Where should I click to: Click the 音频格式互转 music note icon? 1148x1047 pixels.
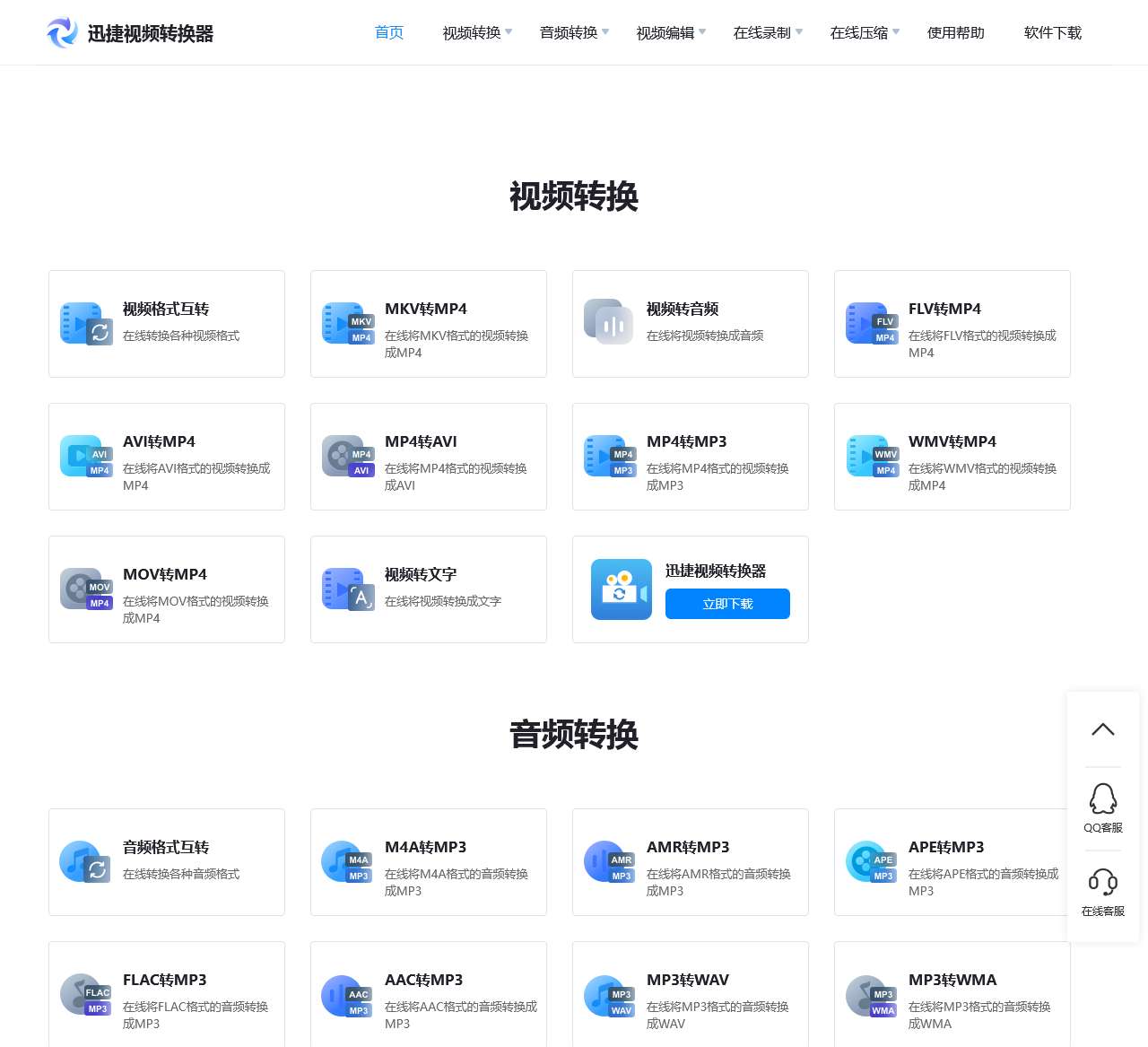coord(85,862)
